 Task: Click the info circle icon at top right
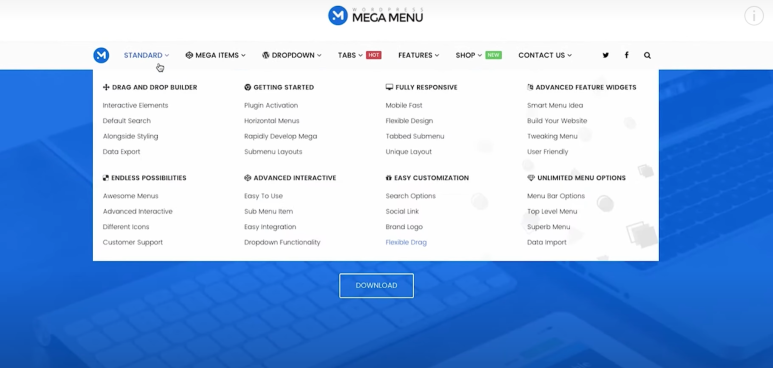(754, 16)
